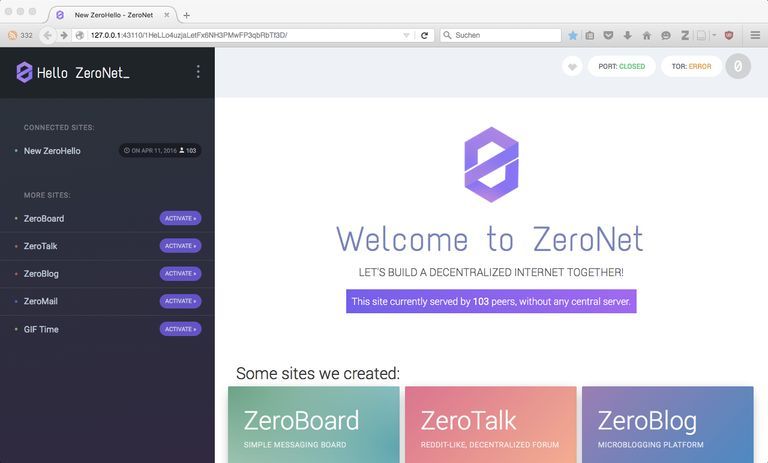The width and height of the screenshot is (768, 463).
Task: Click the large purple ZeroNet logo
Action: point(491,165)
